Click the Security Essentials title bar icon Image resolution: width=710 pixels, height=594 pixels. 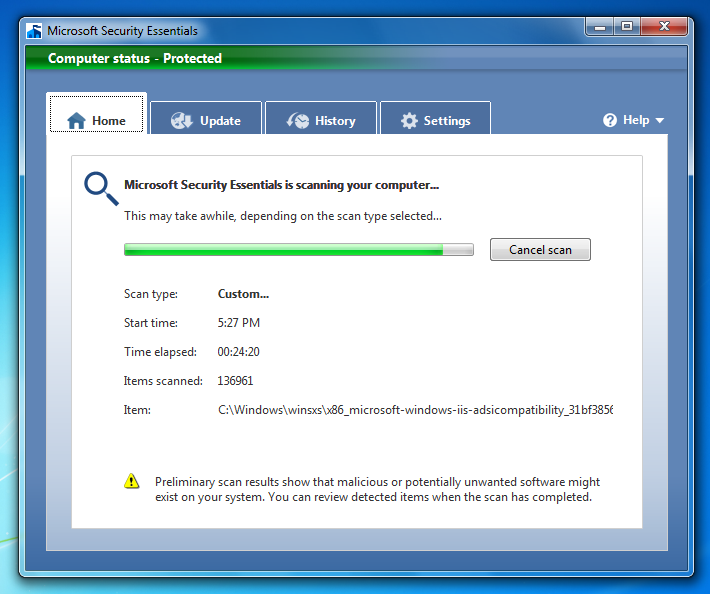pos(34,31)
